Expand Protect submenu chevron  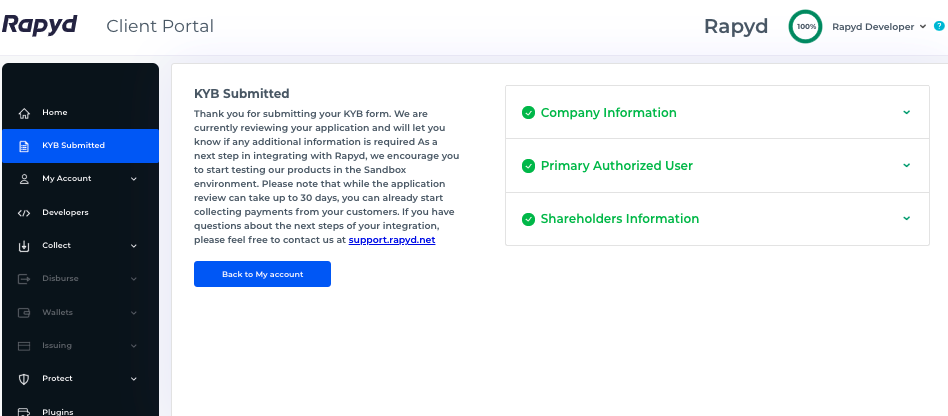[x=134, y=379]
